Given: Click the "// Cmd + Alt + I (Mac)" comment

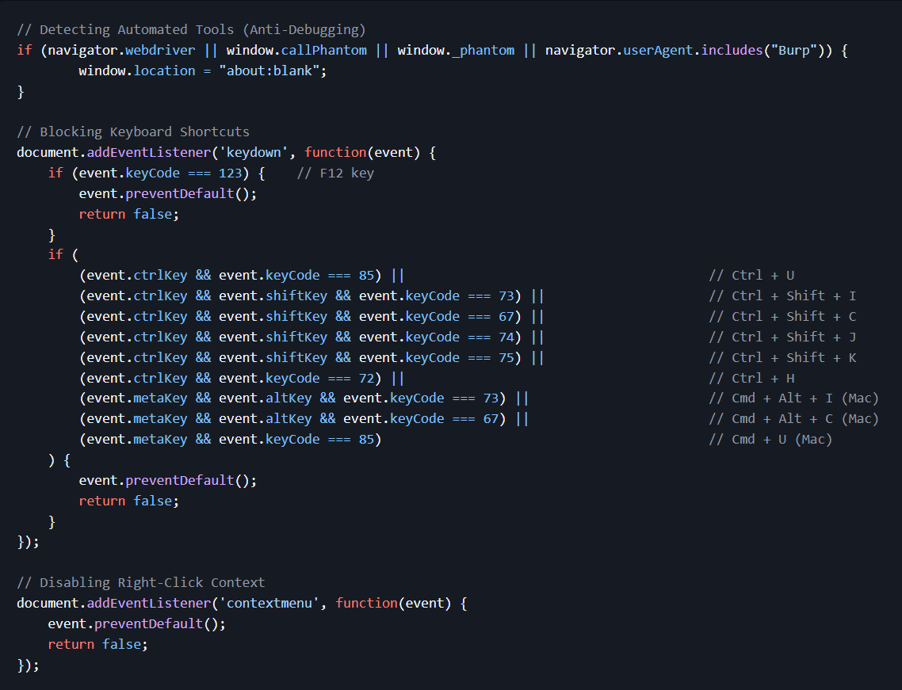Looking at the screenshot, I should point(793,398).
